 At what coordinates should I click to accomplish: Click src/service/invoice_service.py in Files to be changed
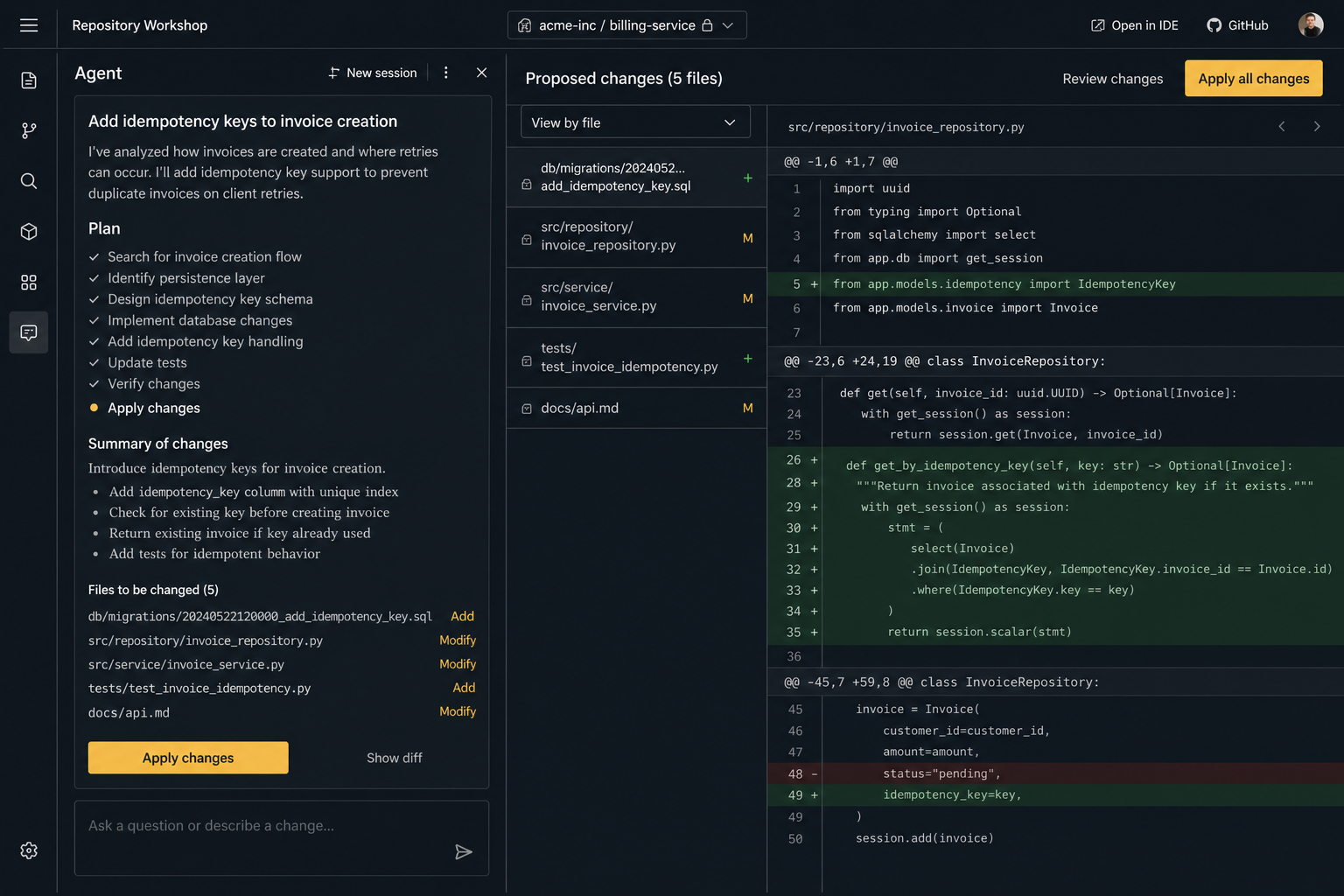click(x=186, y=665)
